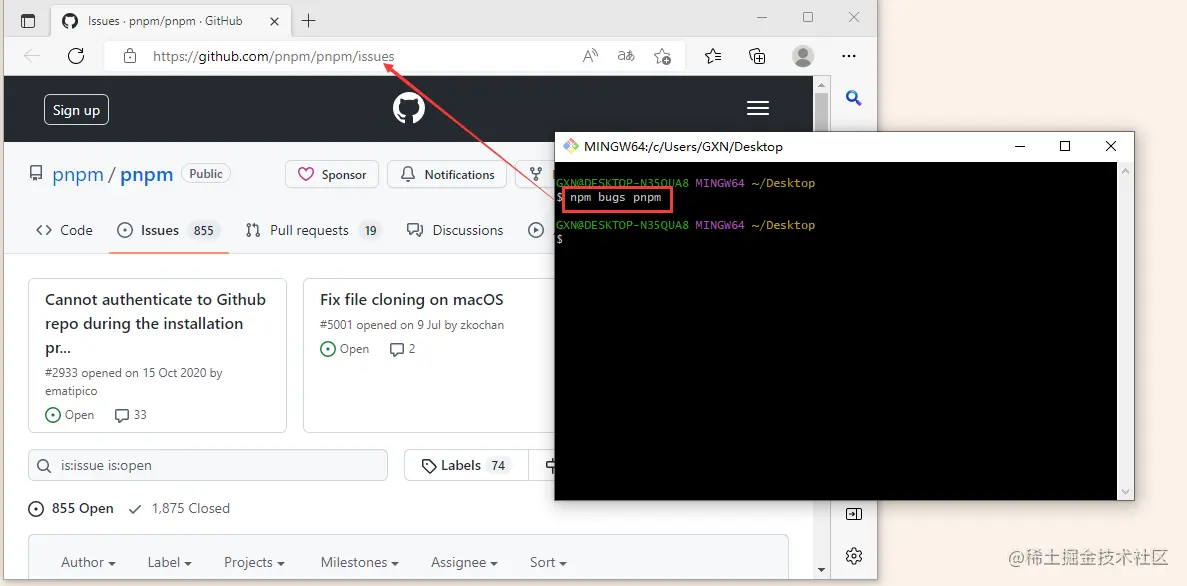Open the GitHub hamburger menu

(x=758, y=108)
